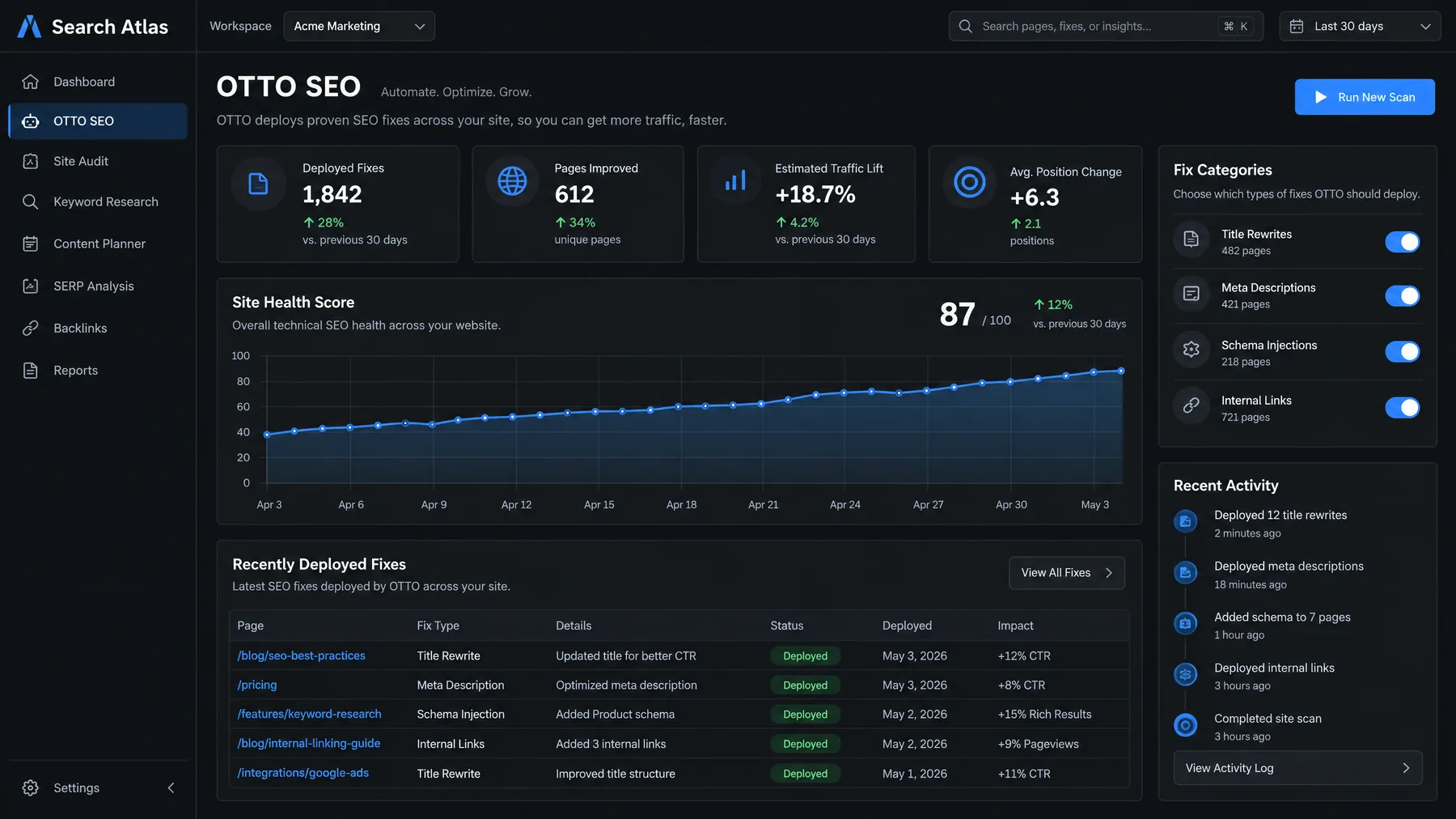Click the Run New Scan button
The width and height of the screenshot is (1456, 819).
[1365, 97]
